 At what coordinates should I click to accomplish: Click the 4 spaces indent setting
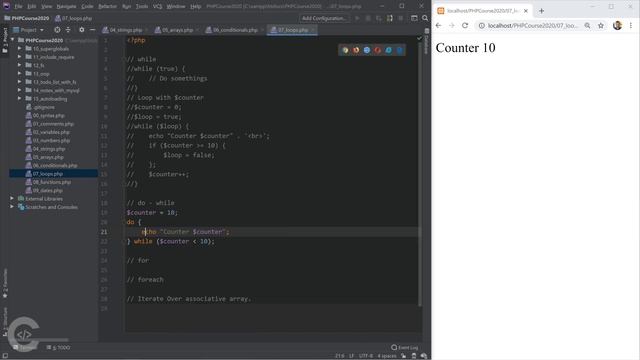(387, 356)
